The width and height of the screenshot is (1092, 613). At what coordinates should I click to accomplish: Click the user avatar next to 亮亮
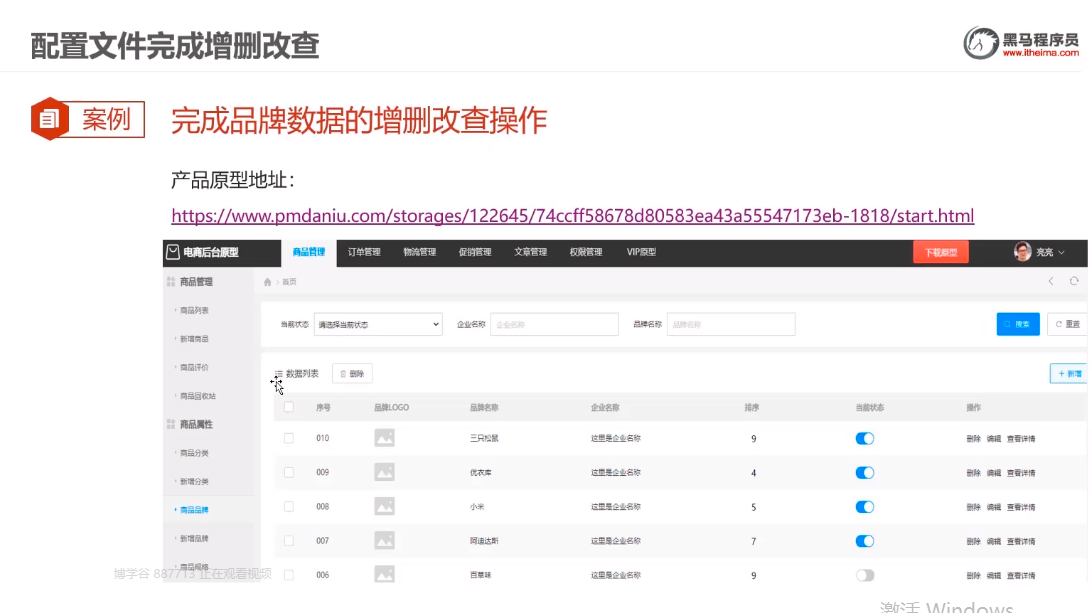click(x=1022, y=252)
